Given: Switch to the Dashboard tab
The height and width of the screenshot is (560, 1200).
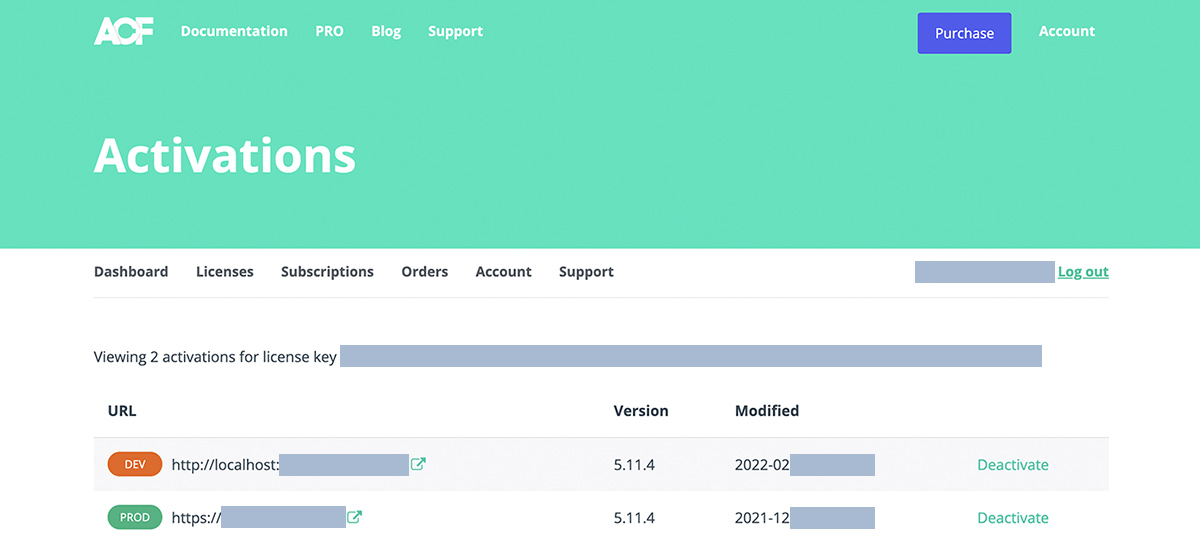Looking at the screenshot, I should click(131, 271).
